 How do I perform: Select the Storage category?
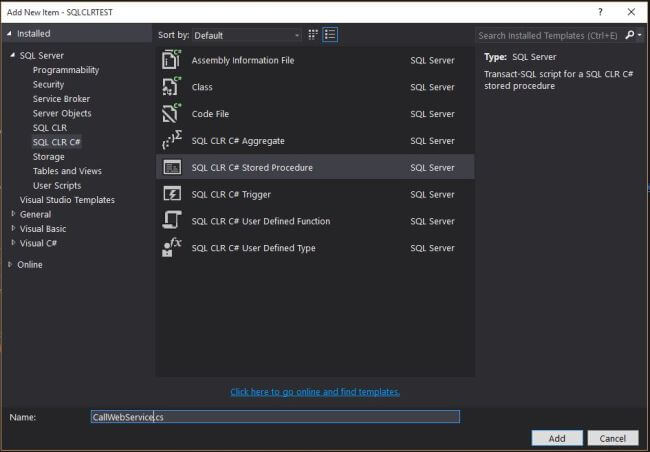[49, 156]
